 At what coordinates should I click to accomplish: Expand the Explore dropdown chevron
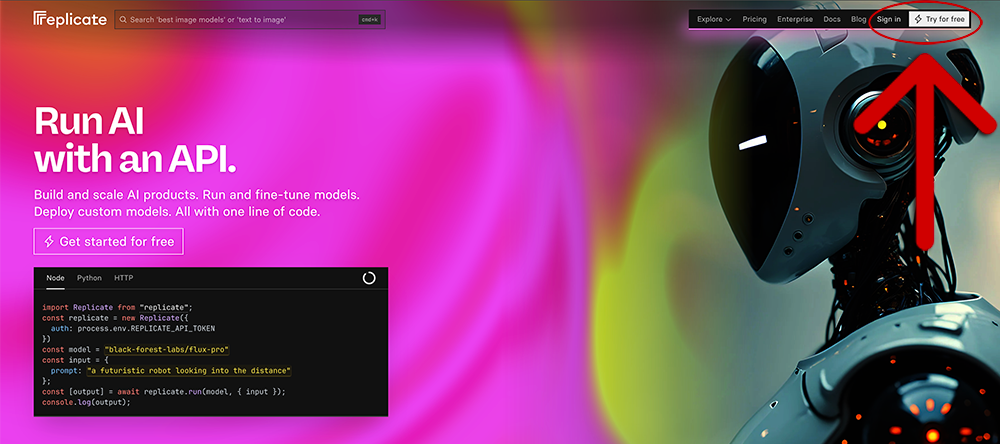[728, 20]
